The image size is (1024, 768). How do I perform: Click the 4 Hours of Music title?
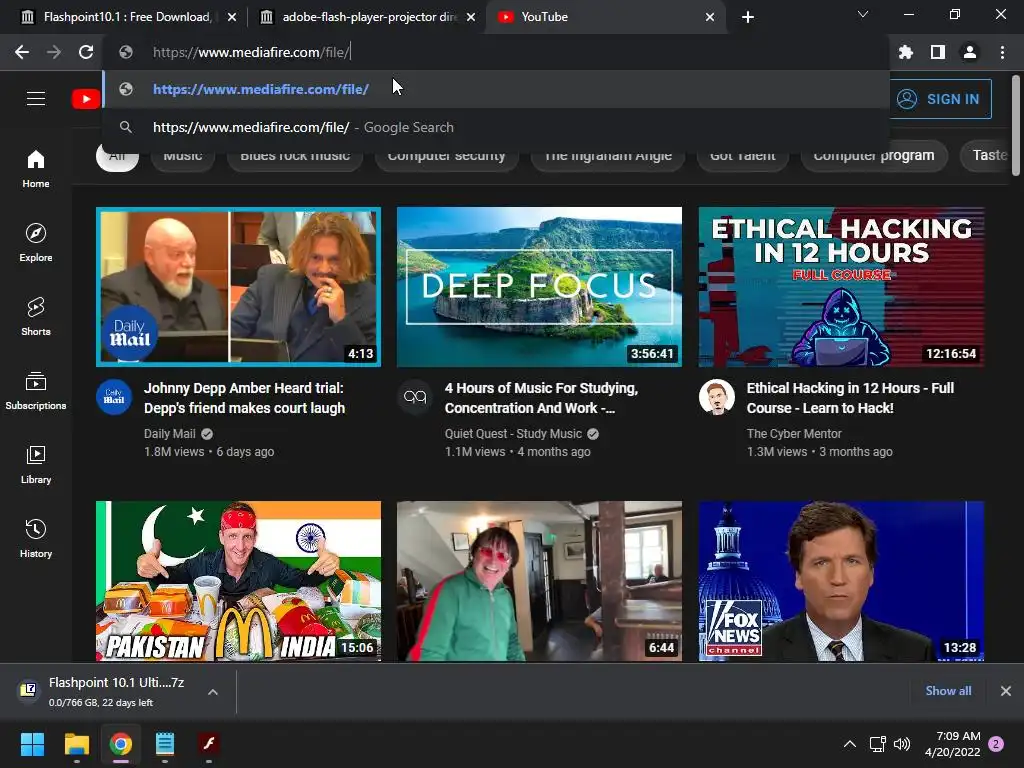click(541, 398)
